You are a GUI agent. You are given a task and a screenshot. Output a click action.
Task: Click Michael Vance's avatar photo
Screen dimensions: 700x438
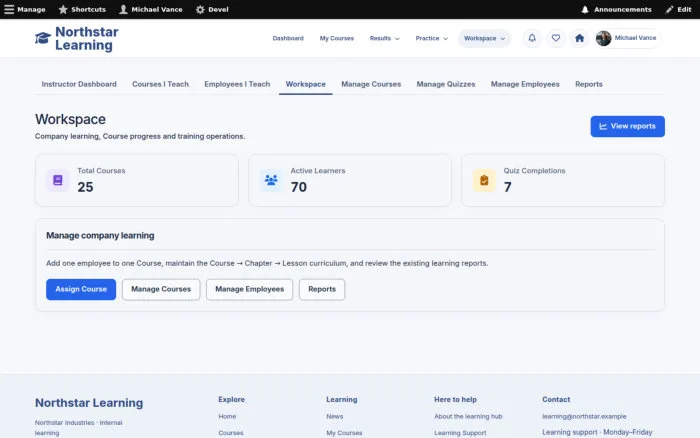coord(603,38)
